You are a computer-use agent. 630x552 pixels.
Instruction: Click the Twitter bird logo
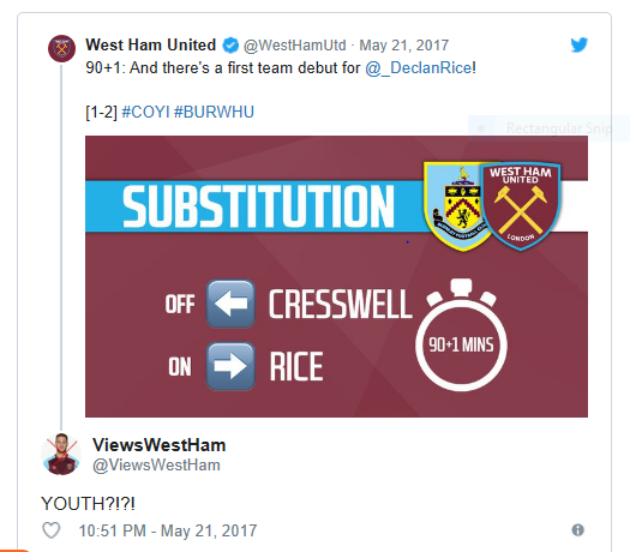580,45
